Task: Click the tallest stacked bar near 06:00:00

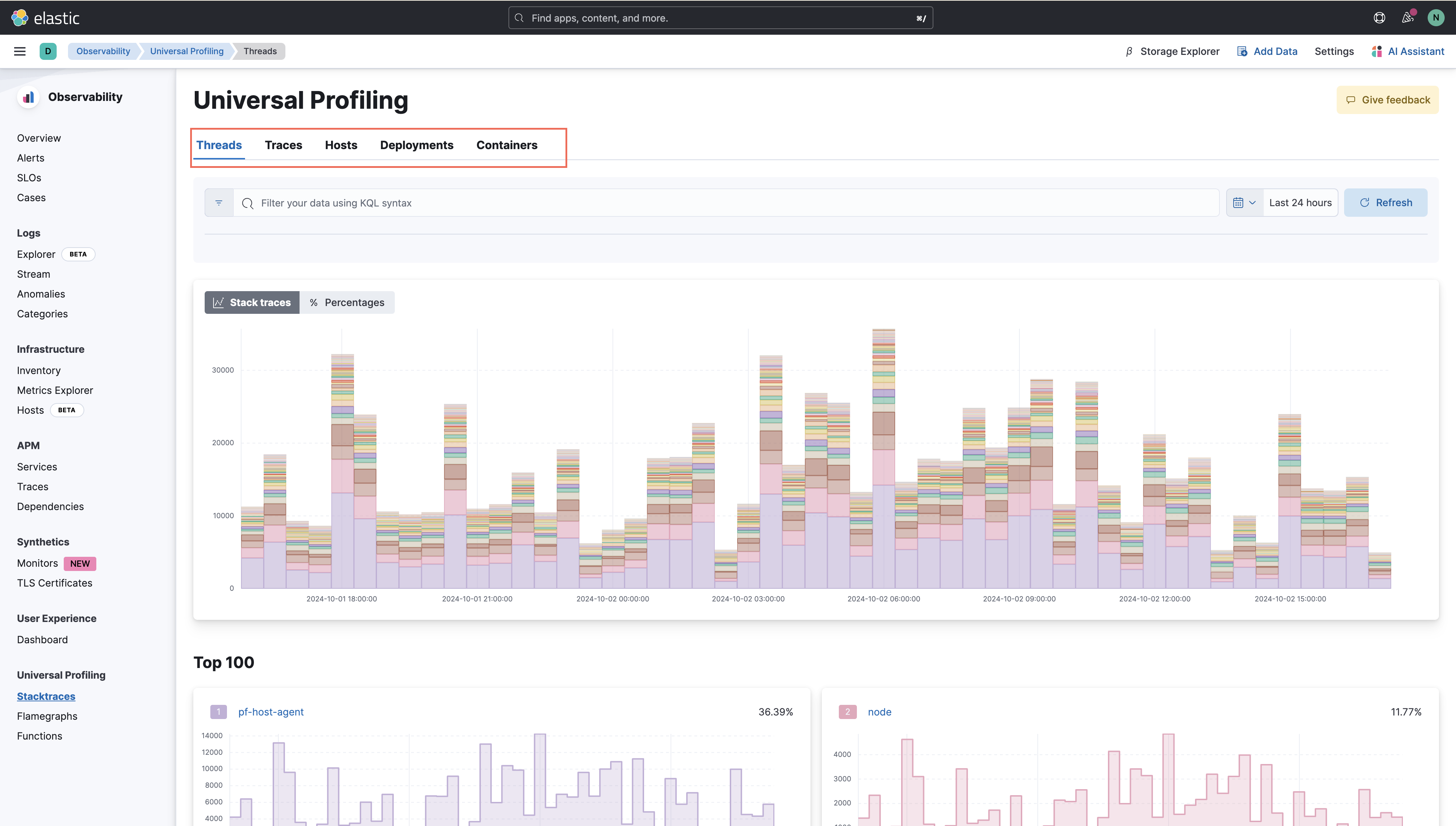Action: coord(883,458)
